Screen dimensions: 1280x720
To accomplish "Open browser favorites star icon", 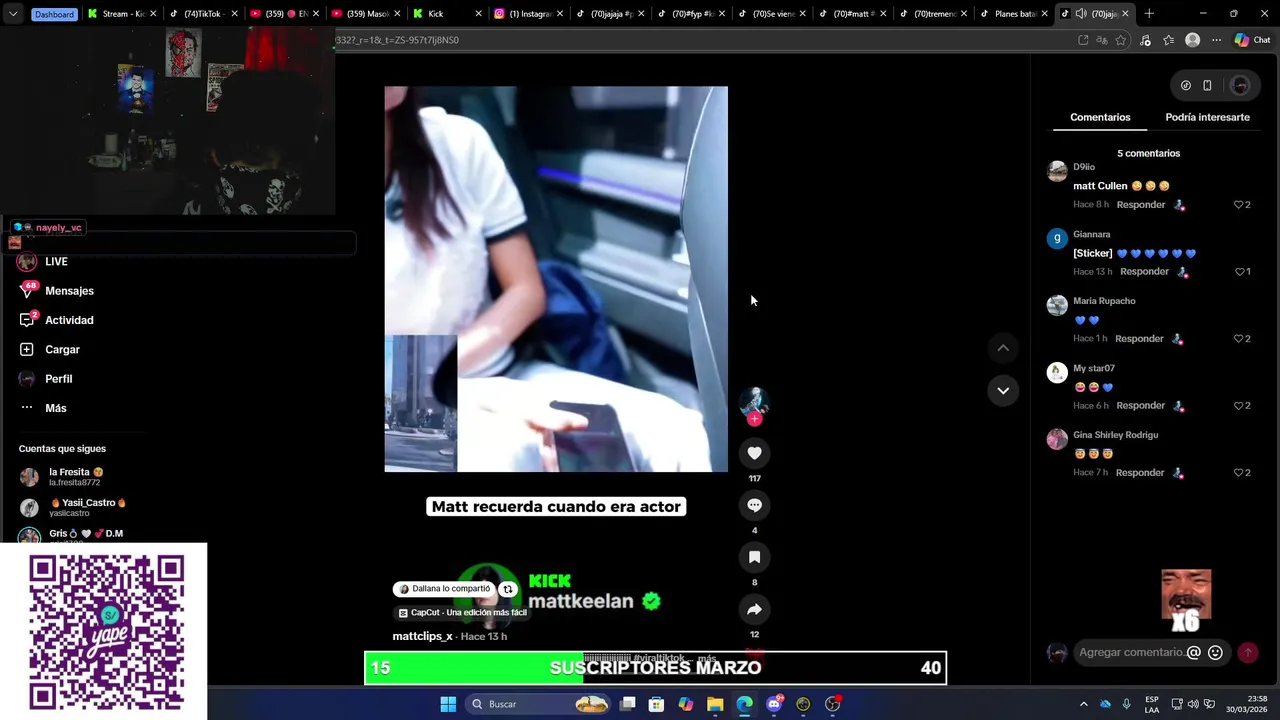I will (1168, 40).
